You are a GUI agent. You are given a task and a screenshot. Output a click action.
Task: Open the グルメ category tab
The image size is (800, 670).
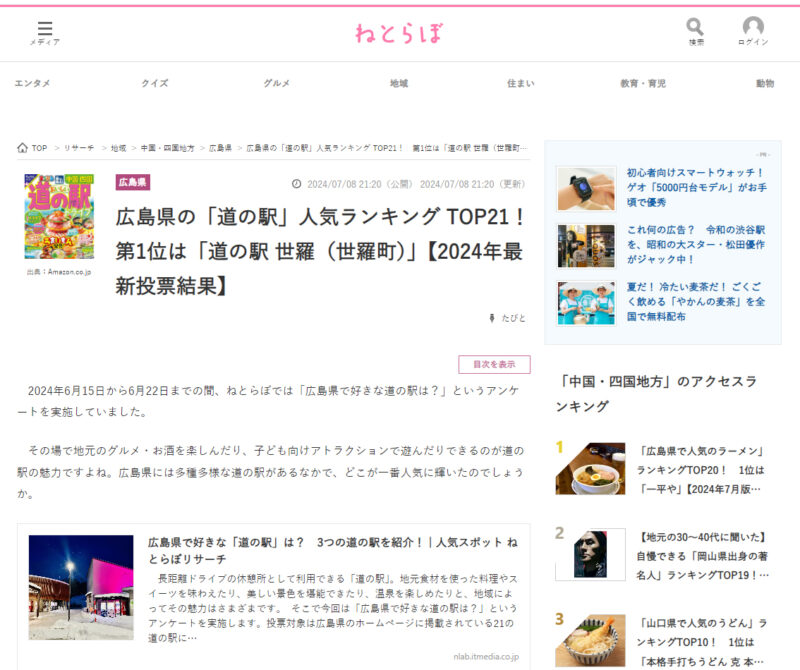(277, 84)
